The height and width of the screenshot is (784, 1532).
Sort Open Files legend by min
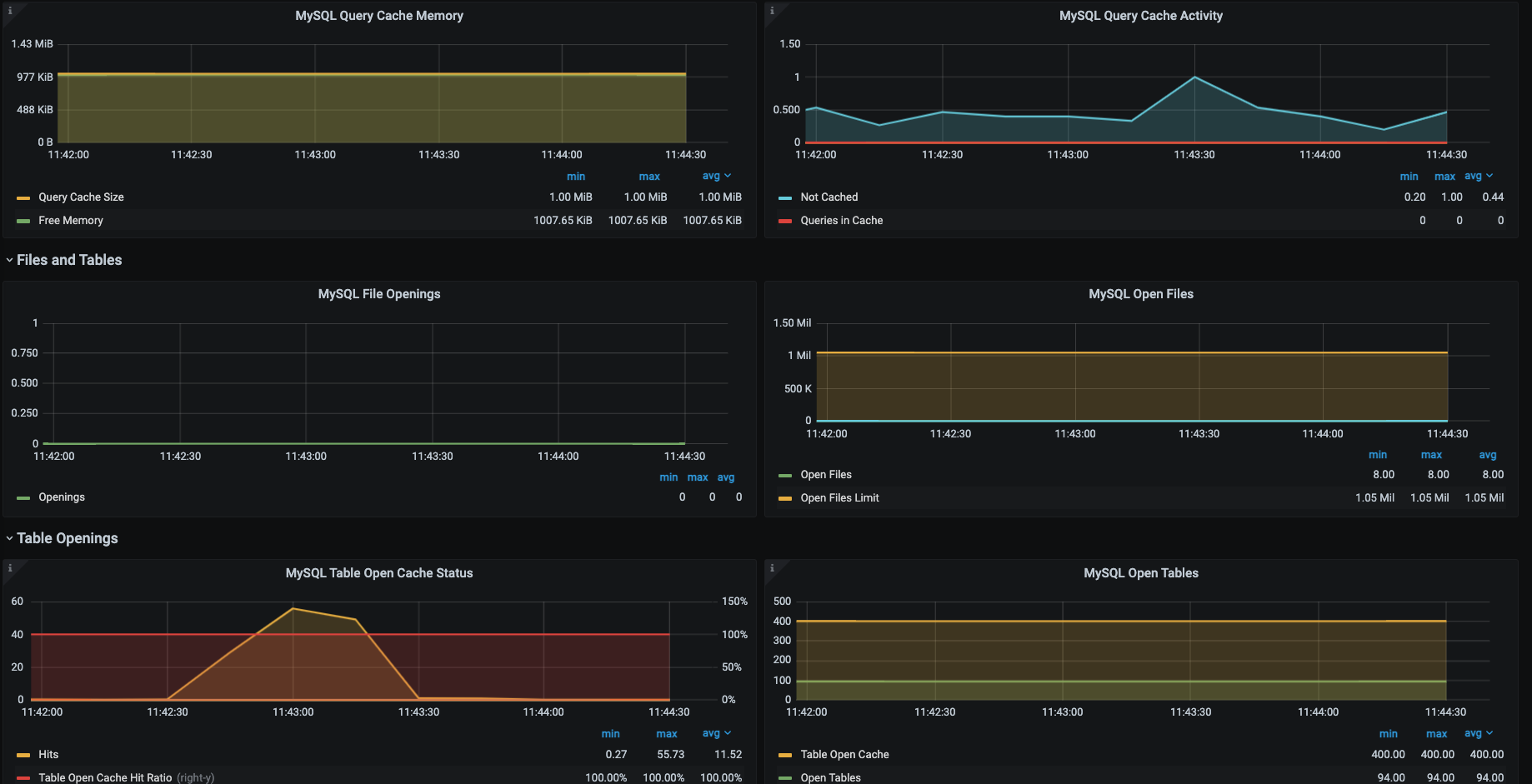(1378, 455)
